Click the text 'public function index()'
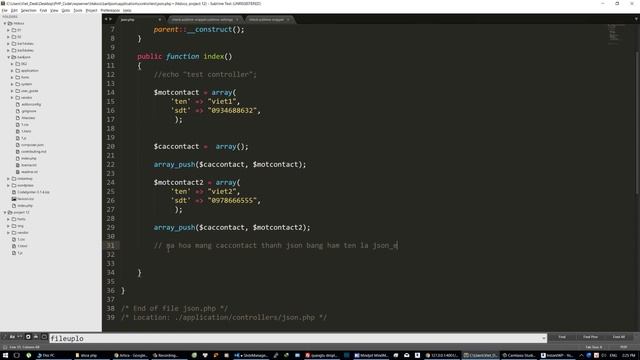 [x=184, y=56]
